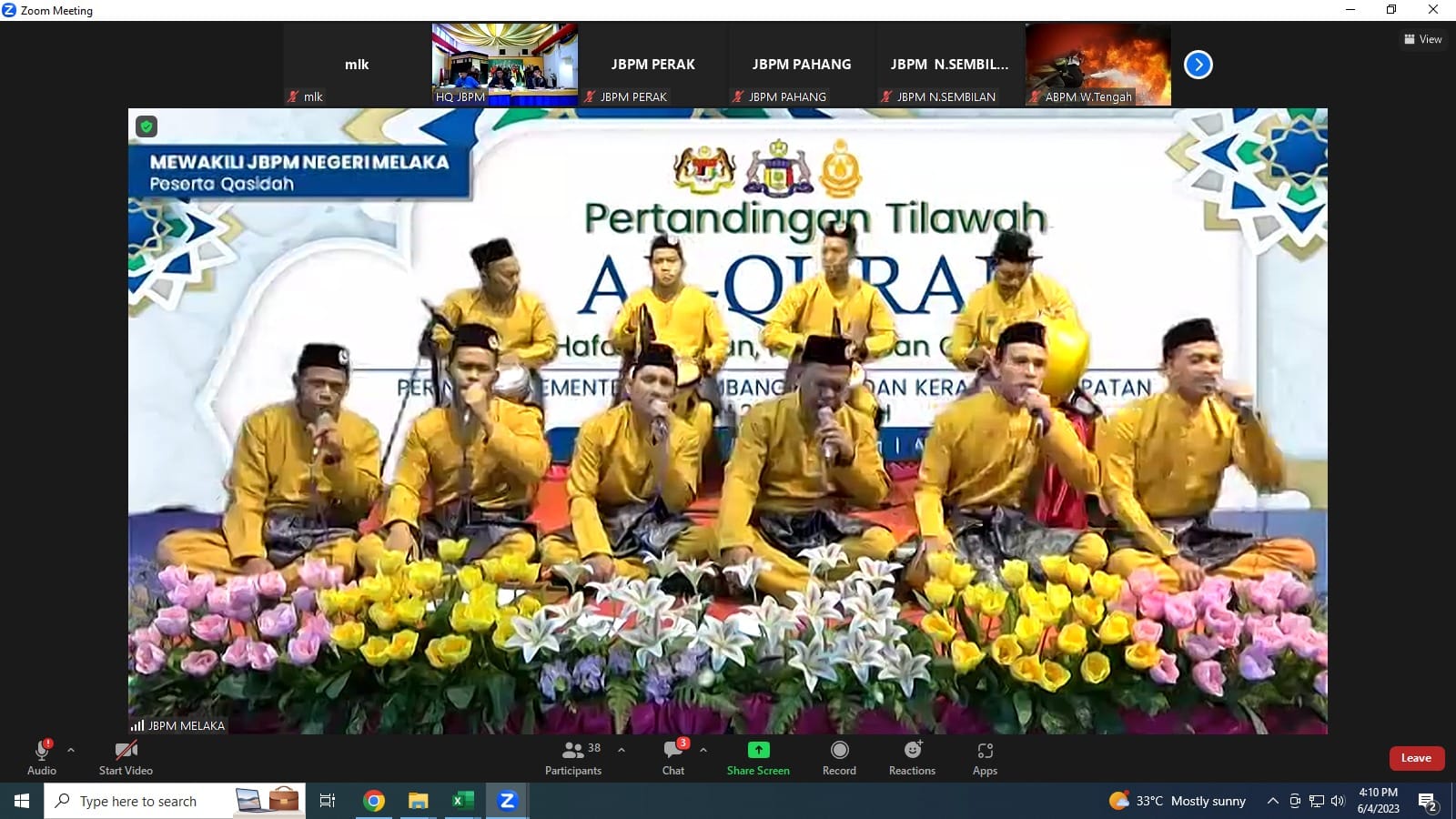
Task: Click the green encryption shield icon
Action: click(147, 126)
